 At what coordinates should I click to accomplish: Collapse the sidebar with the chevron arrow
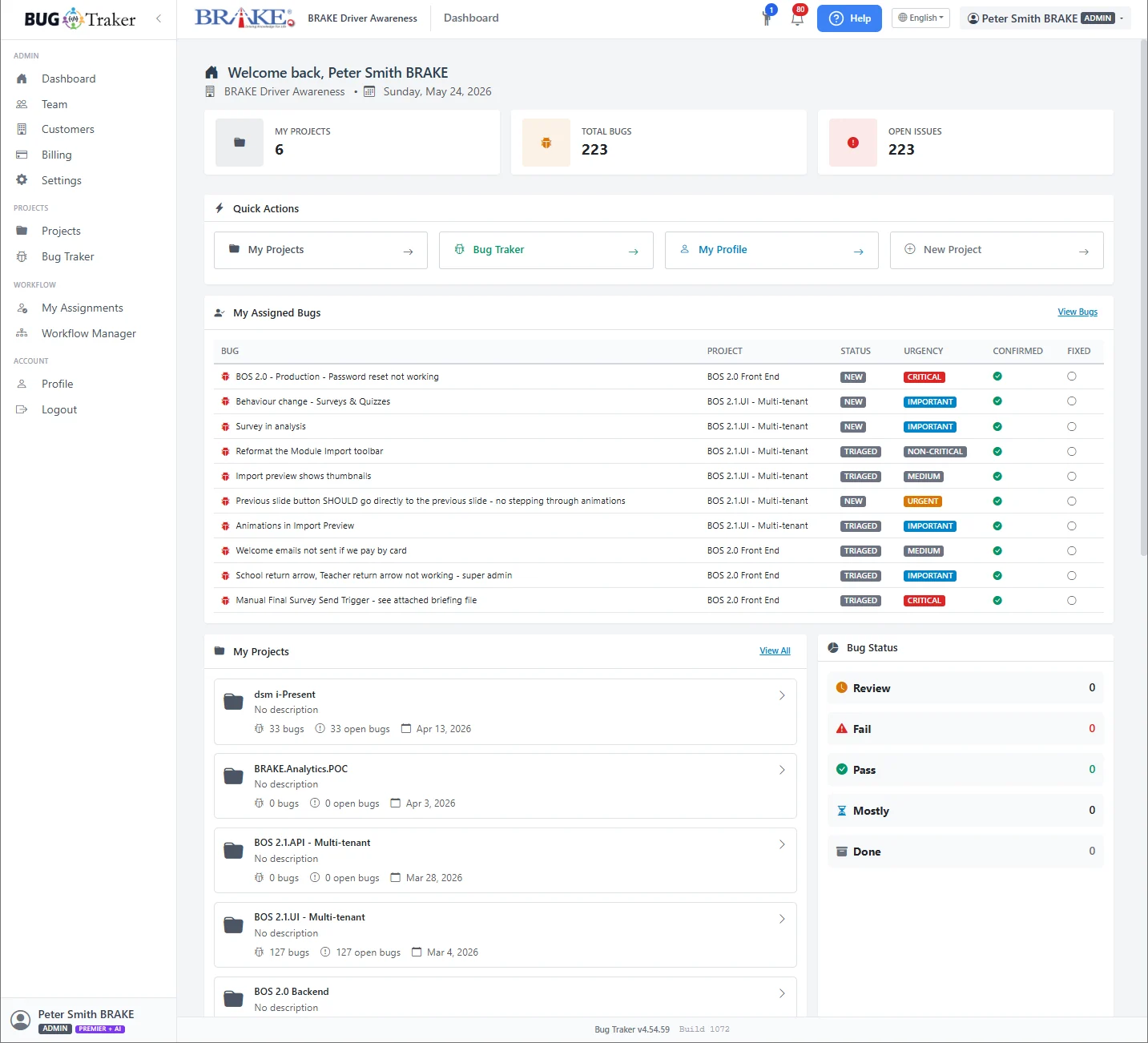tap(159, 18)
